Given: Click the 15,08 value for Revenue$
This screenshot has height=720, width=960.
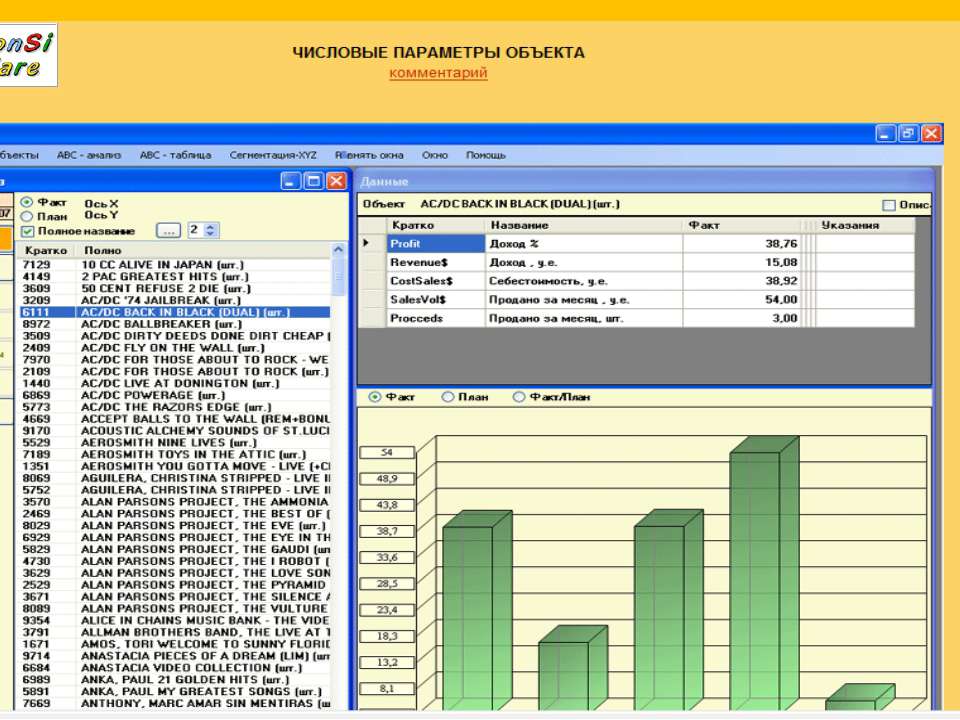Looking at the screenshot, I should 781,263.
